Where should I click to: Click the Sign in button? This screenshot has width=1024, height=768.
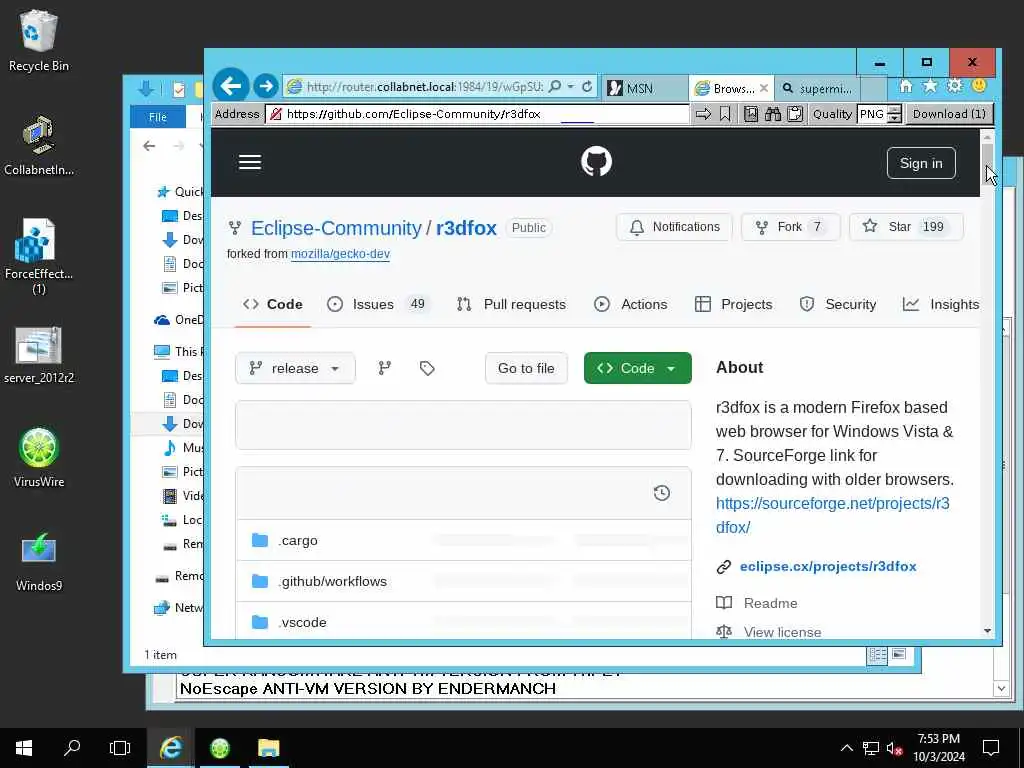point(921,163)
